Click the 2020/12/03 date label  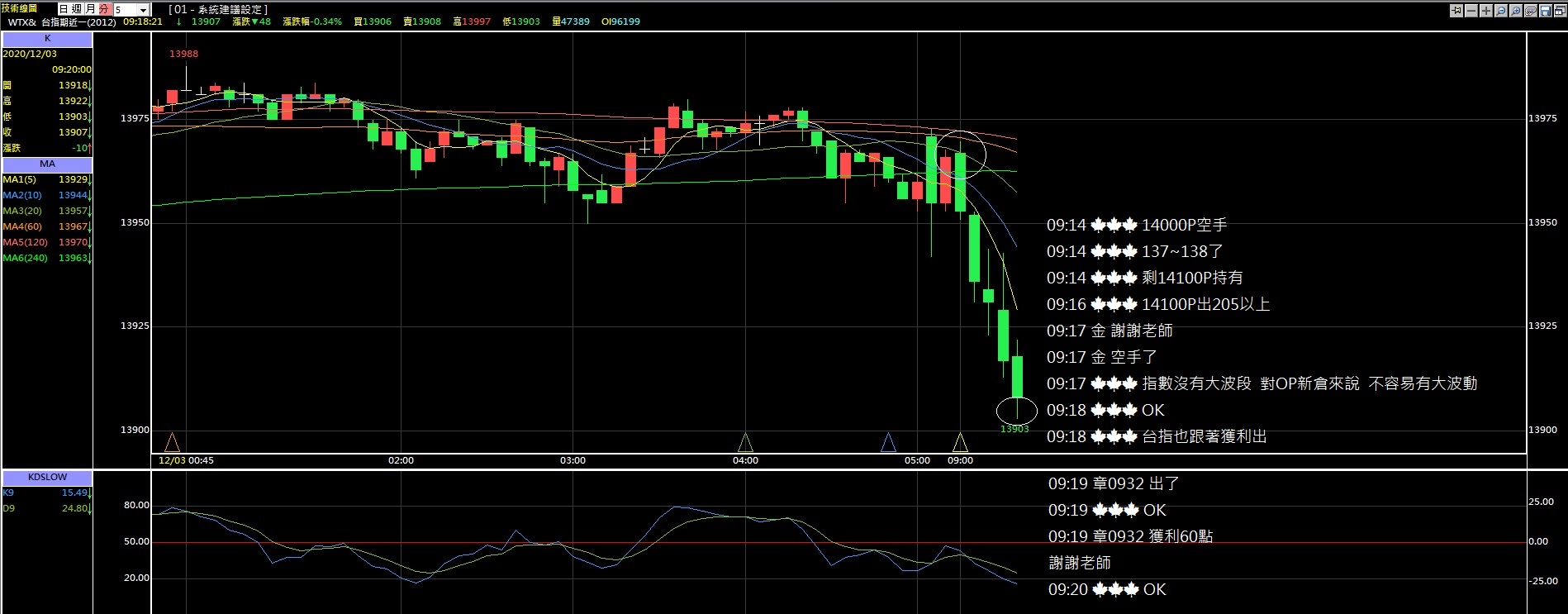click(x=30, y=54)
